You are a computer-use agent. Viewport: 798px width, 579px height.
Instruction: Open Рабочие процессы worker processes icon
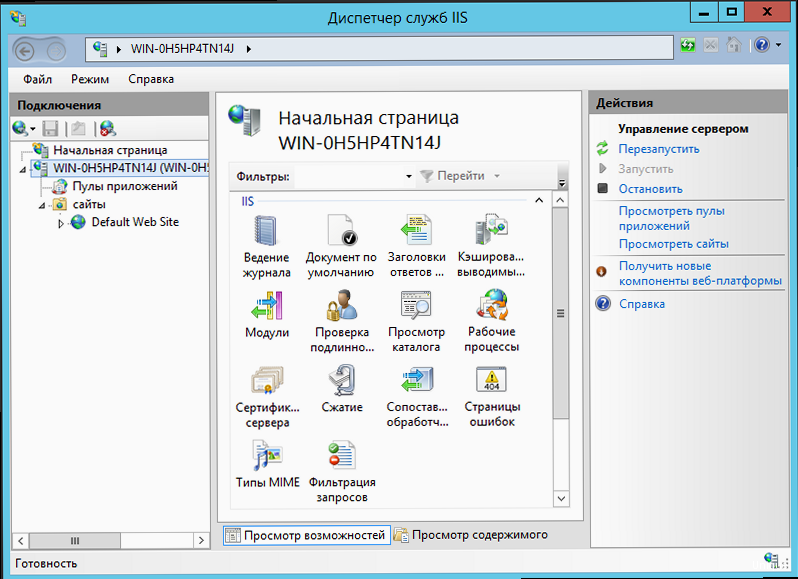click(x=491, y=306)
